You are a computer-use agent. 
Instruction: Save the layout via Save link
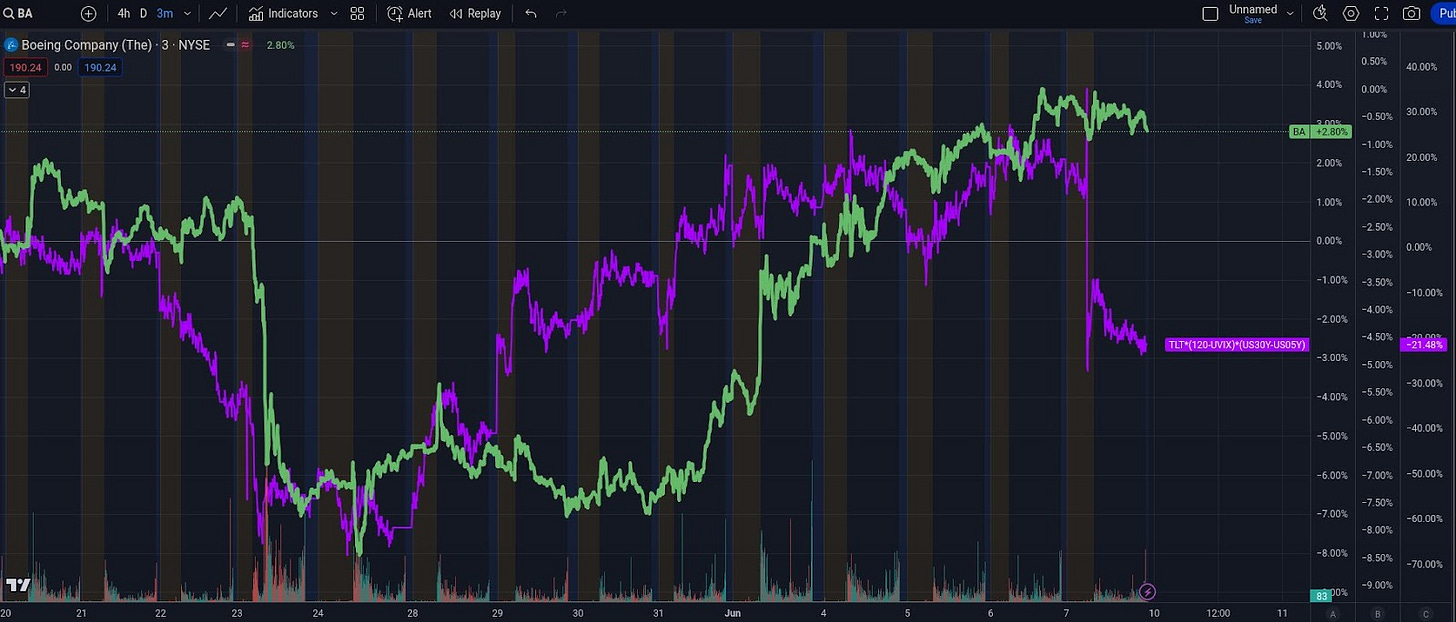click(1253, 20)
